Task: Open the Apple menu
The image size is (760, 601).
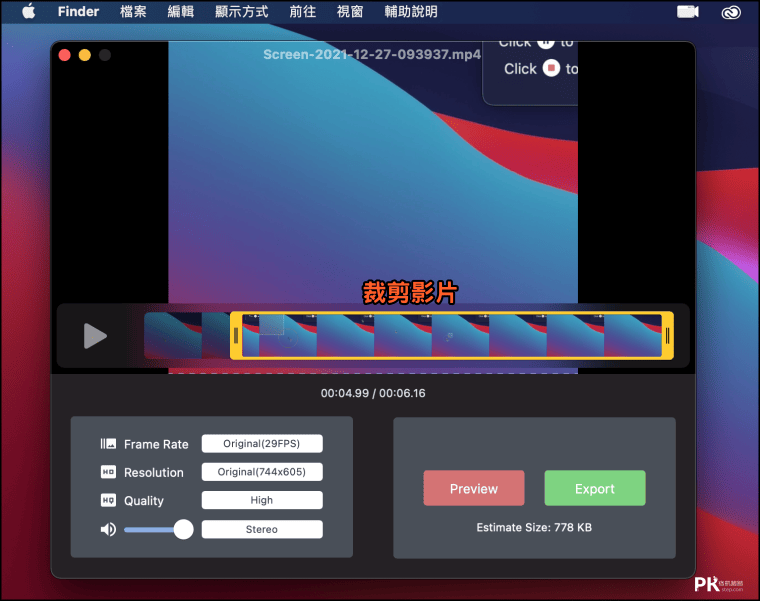Action: [x=29, y=11]
